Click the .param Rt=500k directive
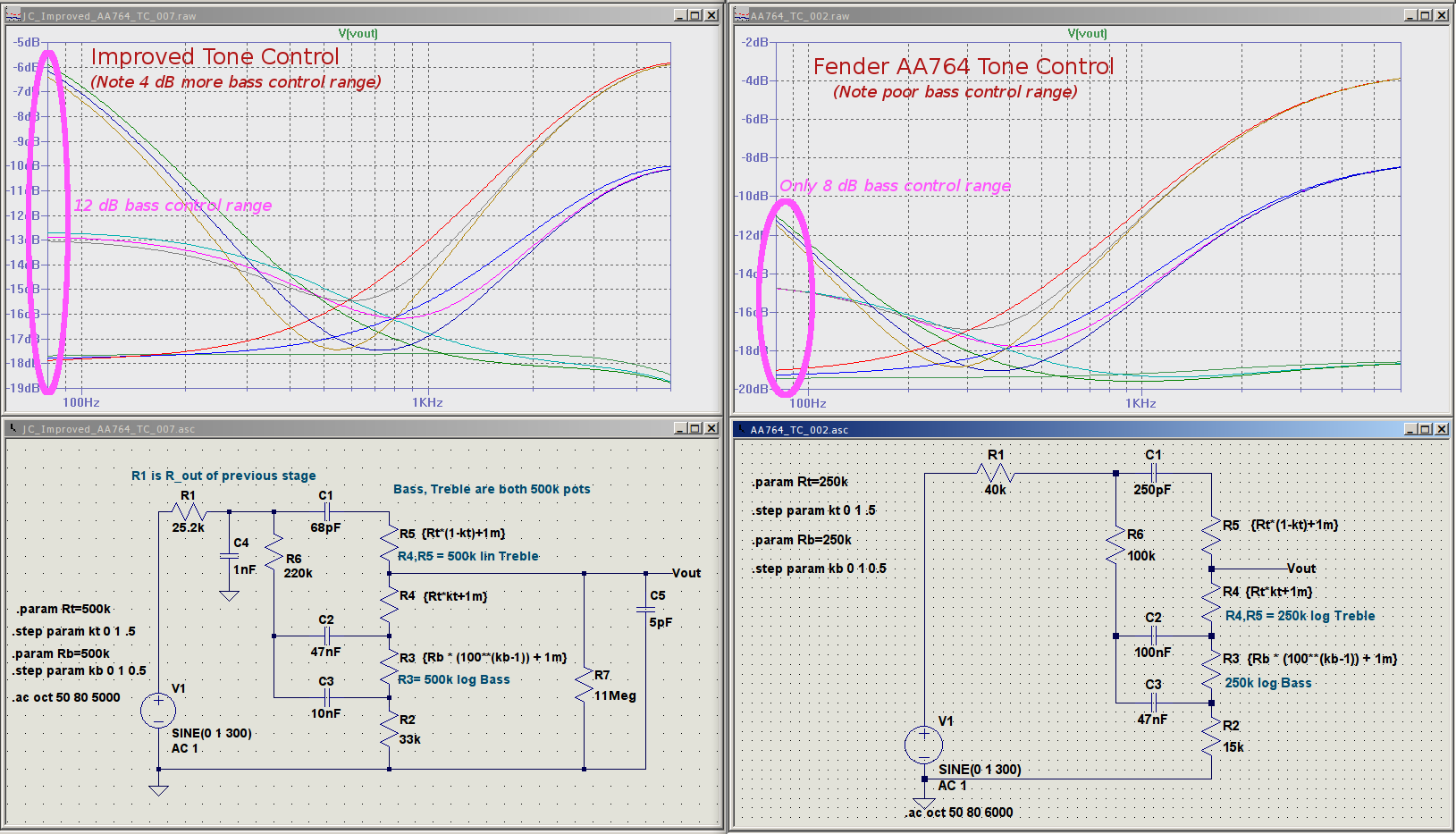1456x834 pixels. (63, 609)
